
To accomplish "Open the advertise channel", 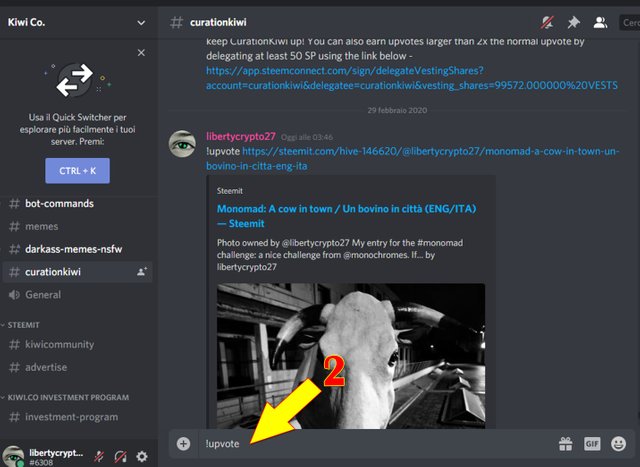I will pyautogui.click(x=78, y=367).
